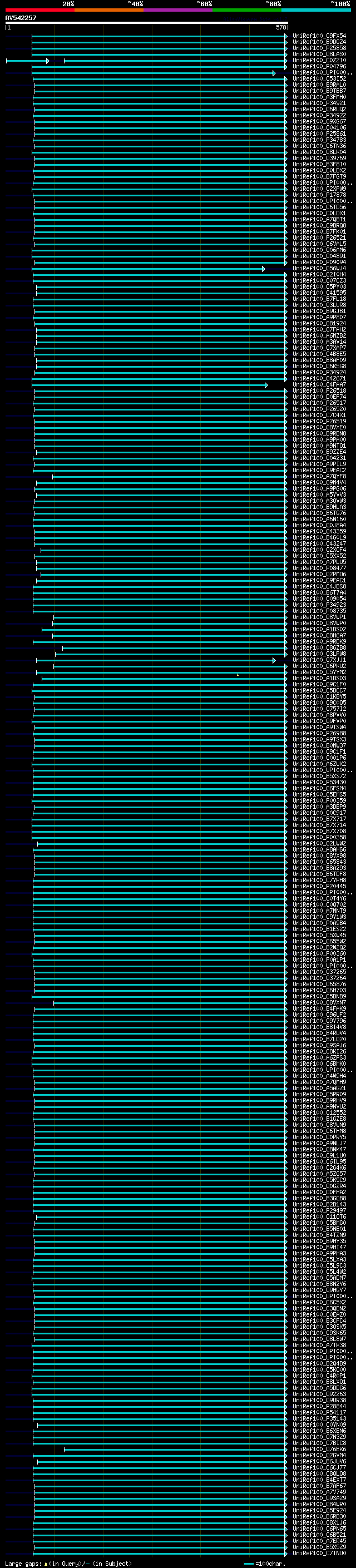Click hit label UniRef100_Q6PKU2
The height and width of the screenshot is (1568, 356).
(x=319, y=666)
